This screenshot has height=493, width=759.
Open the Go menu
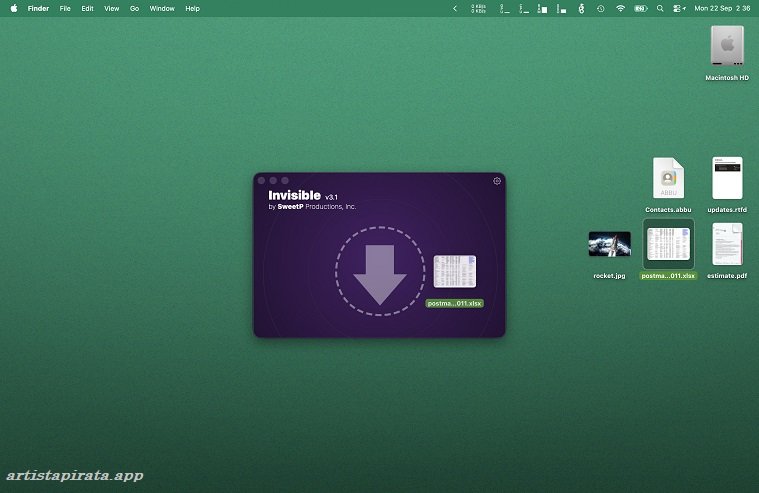(134, 8)
